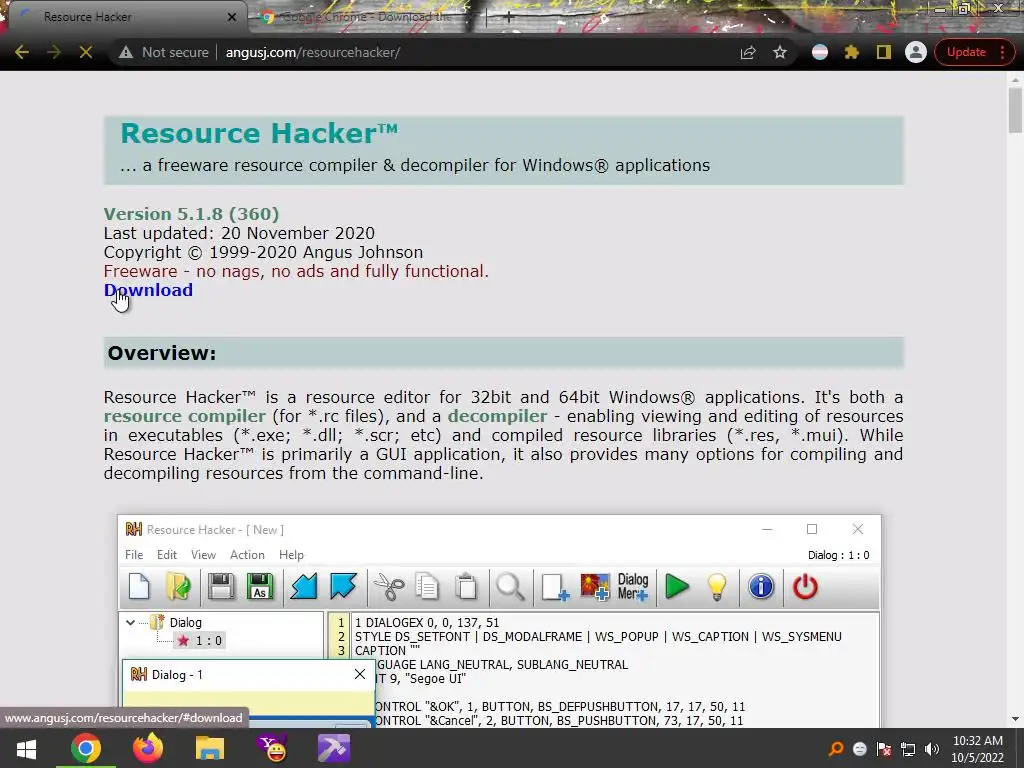This screenshot has width=1024, height=768.
Task: Click the magnifying glass Find icon
Action: [x=510, y=586]
